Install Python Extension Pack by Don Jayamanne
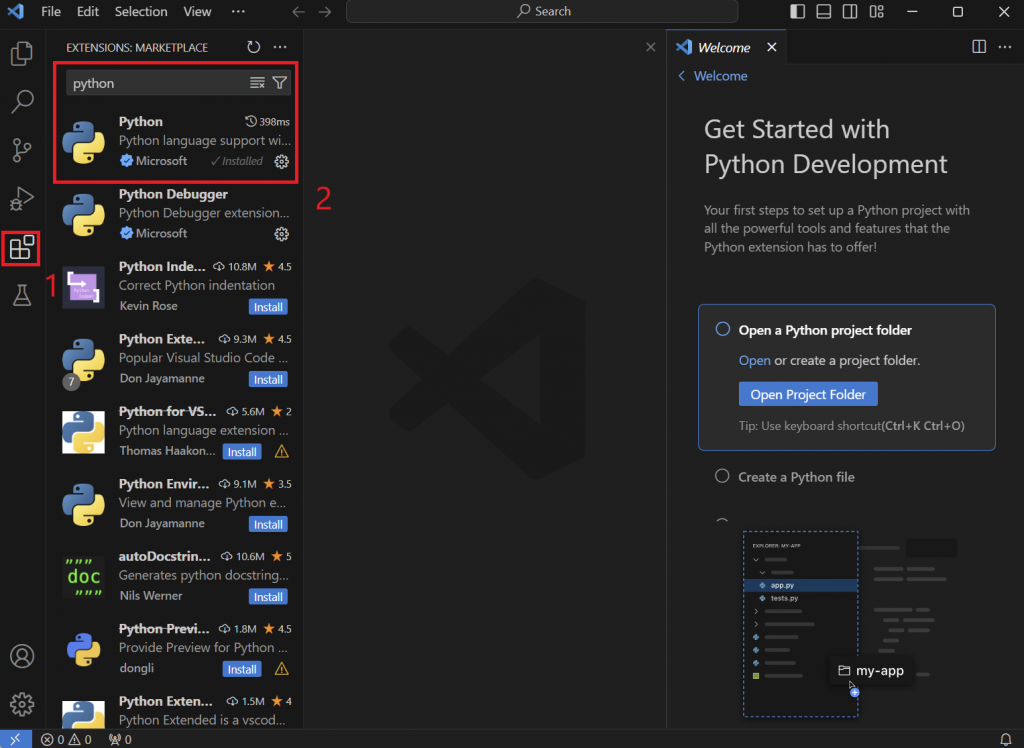 click(x=268, y=380)
